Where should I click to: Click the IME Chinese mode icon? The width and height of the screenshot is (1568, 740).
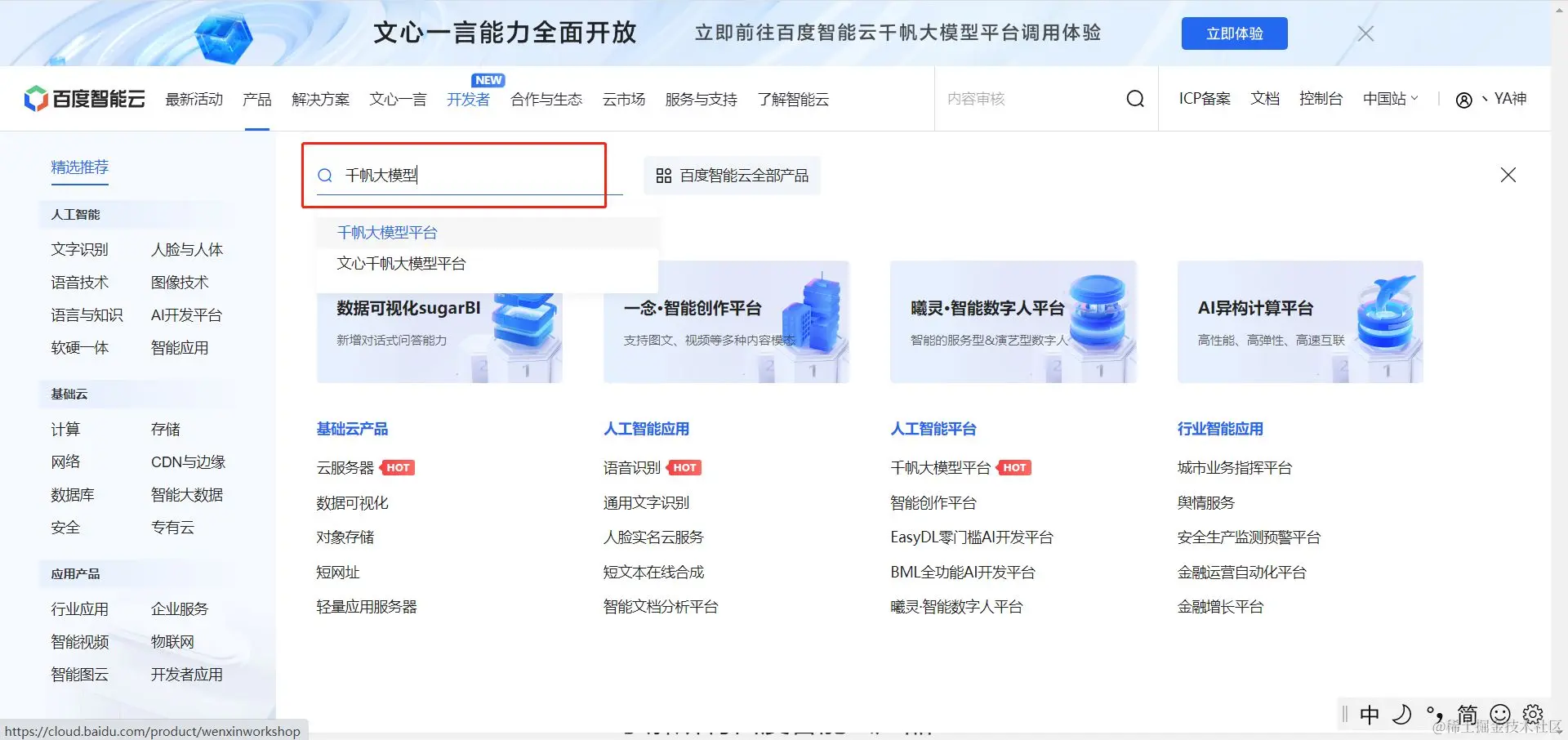tap(1370, 715)
